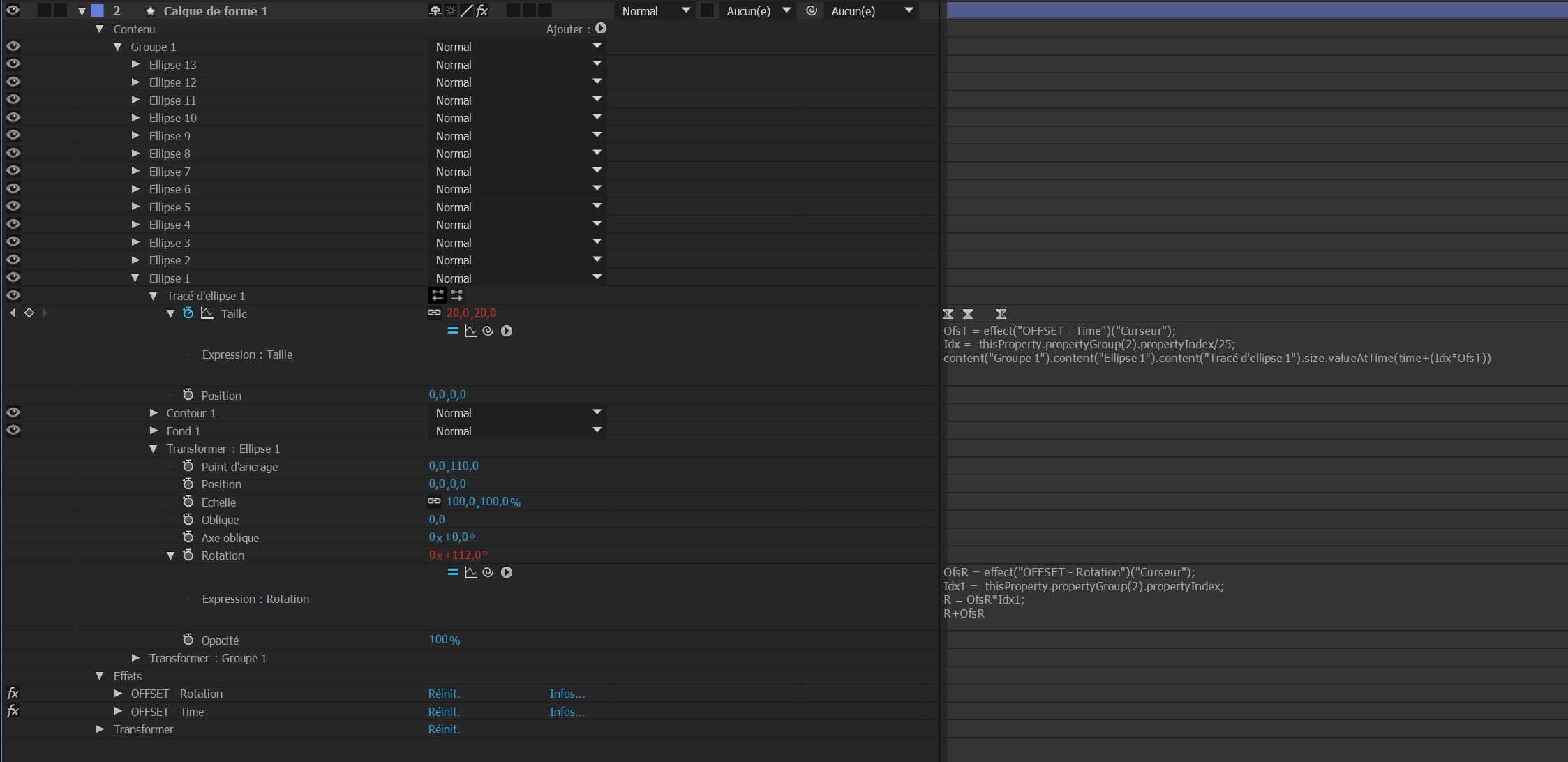Screen dimensions: 1568x762
Task: Expand Transformer : Groupe 1 properties
Action: 136,658
